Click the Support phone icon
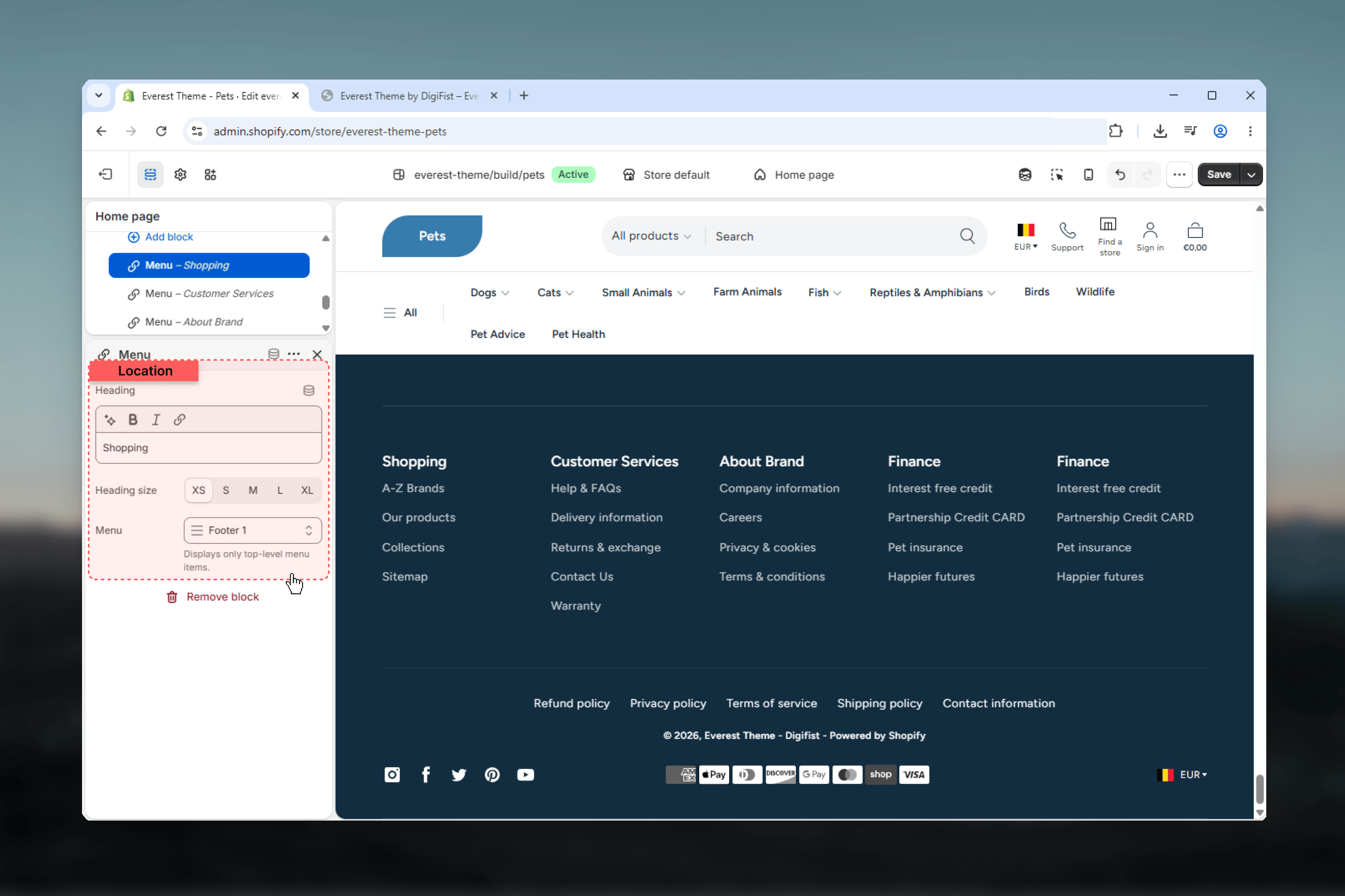 tap(1067, 230)
